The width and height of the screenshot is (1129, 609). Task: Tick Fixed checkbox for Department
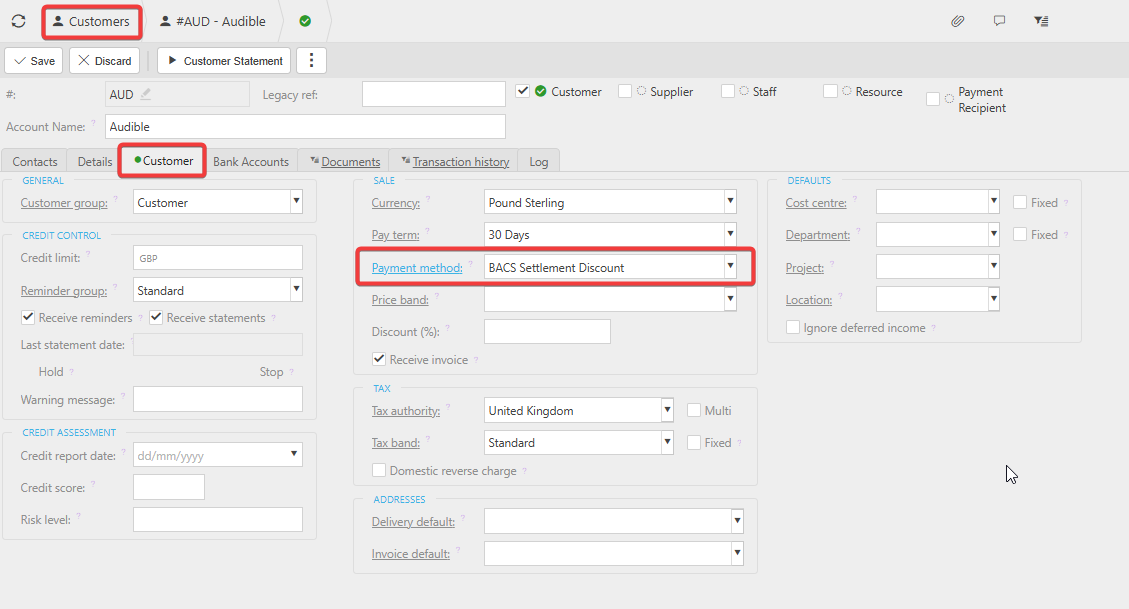(x=1020, y=235)
